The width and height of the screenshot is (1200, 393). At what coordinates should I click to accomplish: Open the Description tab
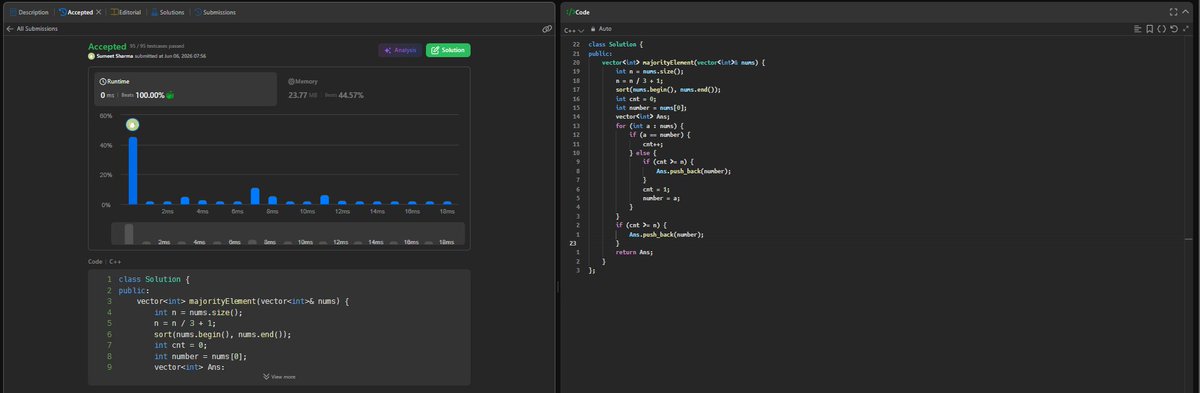pos(30,11)
